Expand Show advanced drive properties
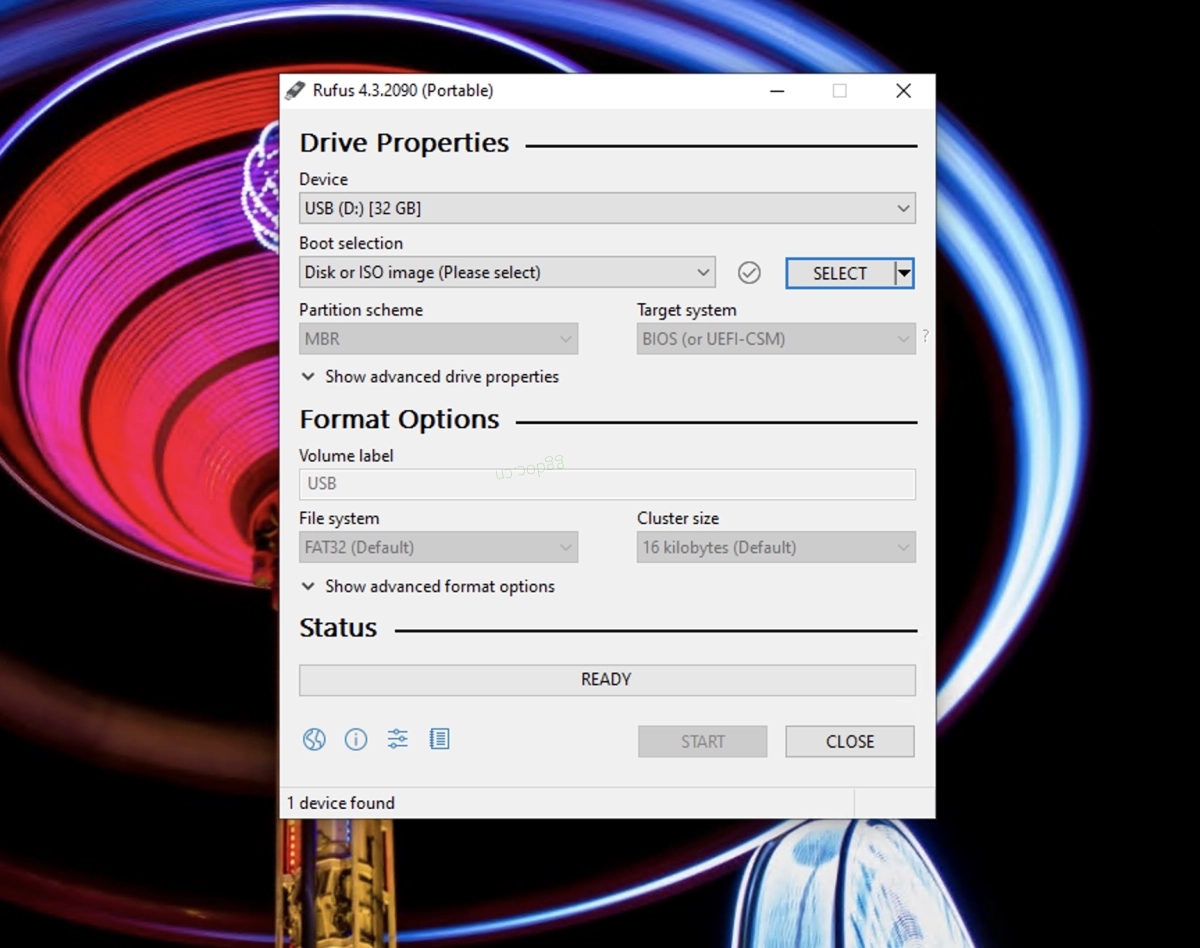1200x948 pixels. click(430, 377)
